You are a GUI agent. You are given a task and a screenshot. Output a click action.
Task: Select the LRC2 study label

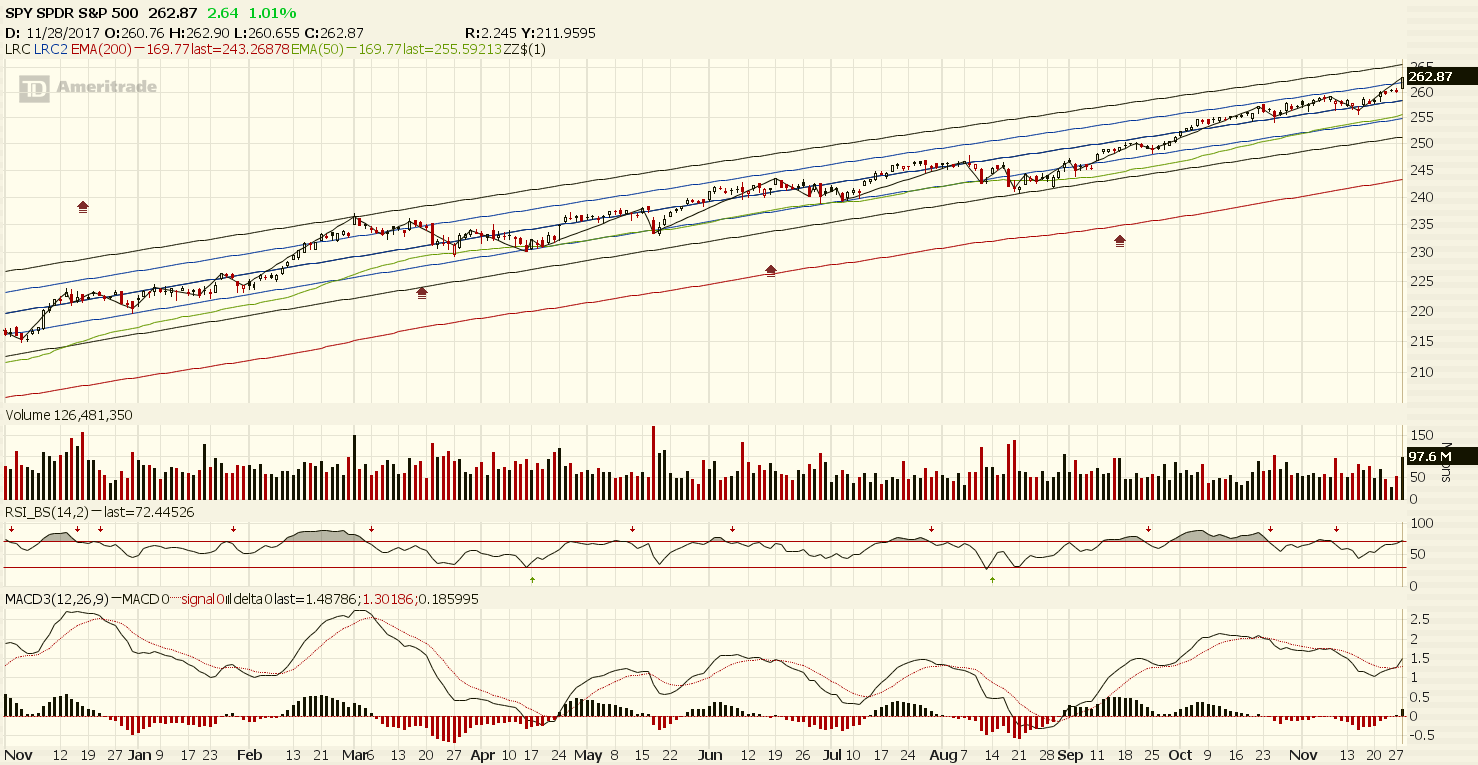click(x=49, y=47)
